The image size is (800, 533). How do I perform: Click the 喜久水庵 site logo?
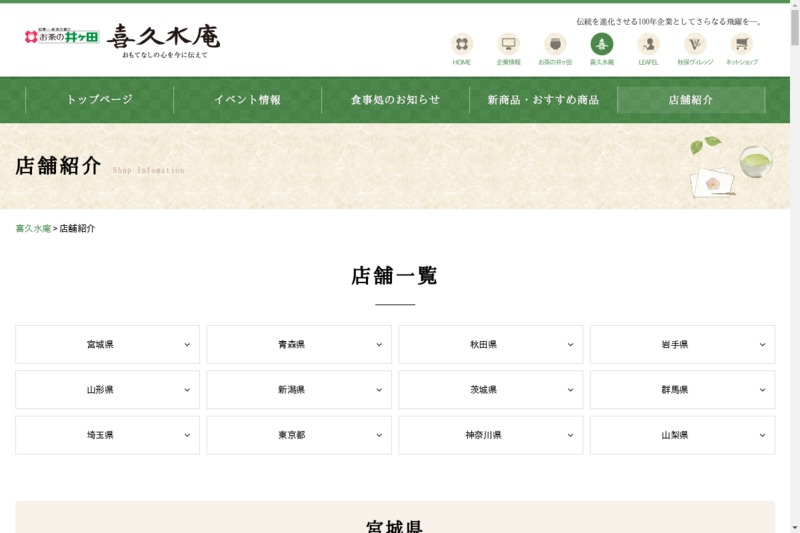164,38
